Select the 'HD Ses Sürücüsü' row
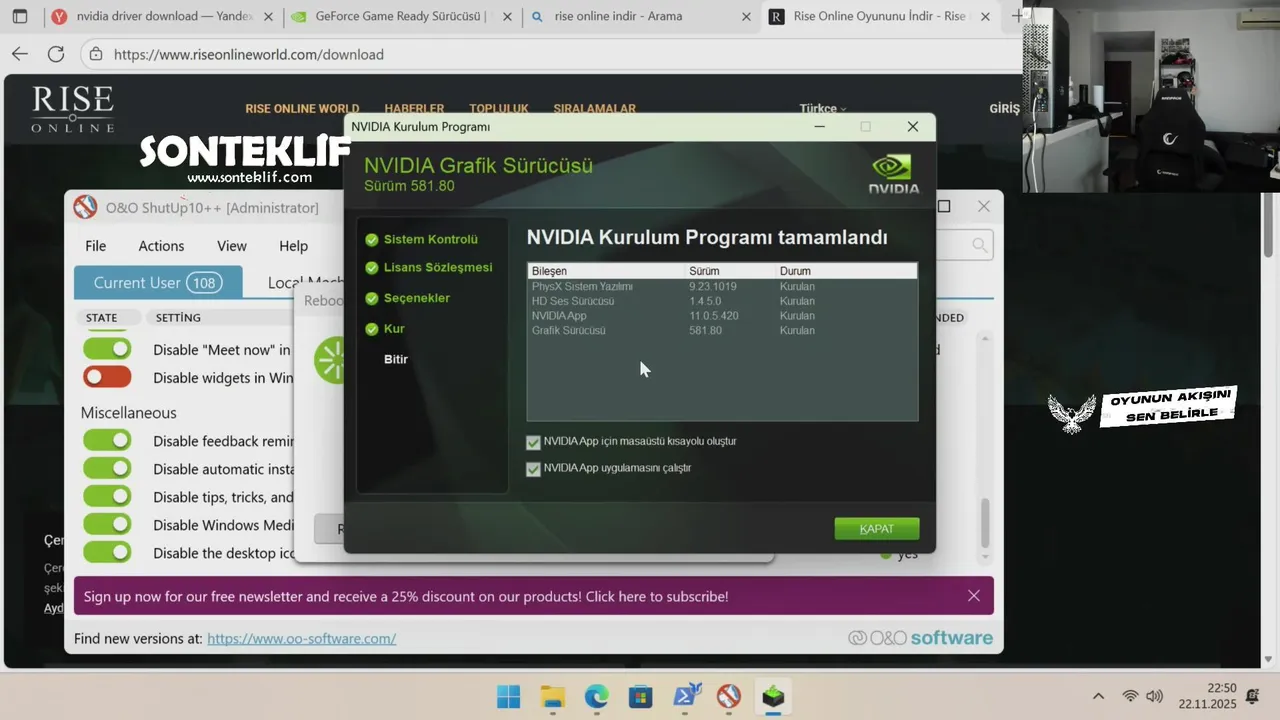Image resolution: width=1280 pixels, height=720 pixels. pos(722,301)
